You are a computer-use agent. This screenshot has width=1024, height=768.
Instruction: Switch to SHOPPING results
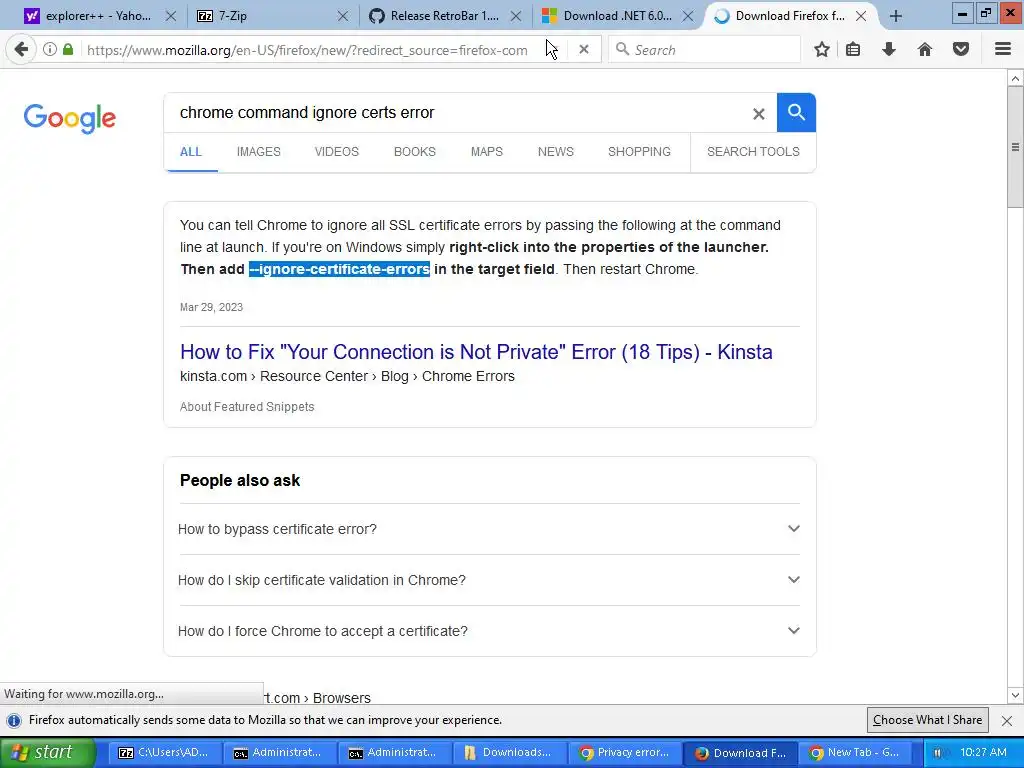coord(639,152)
